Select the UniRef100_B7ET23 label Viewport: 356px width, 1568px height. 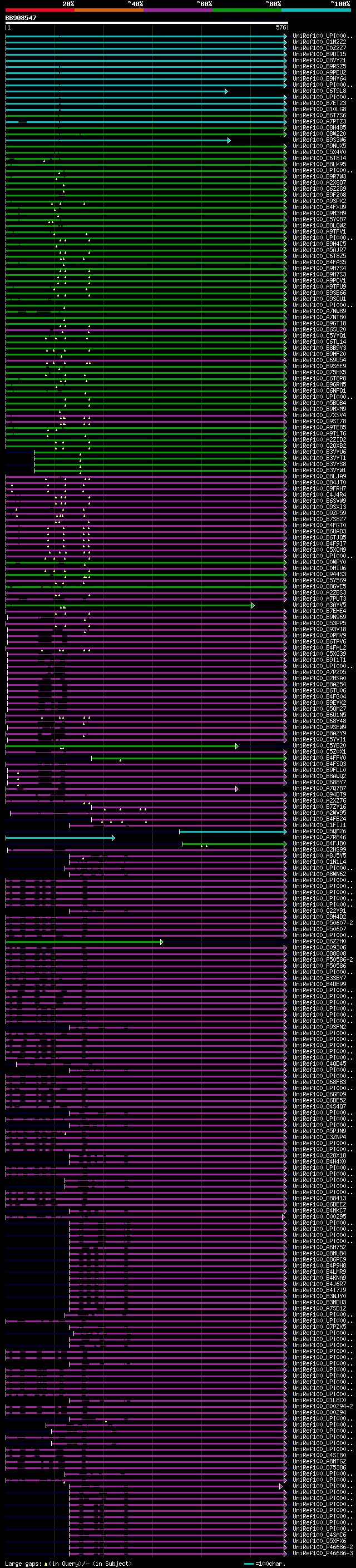pyautogui.click(x=319, y=103)
